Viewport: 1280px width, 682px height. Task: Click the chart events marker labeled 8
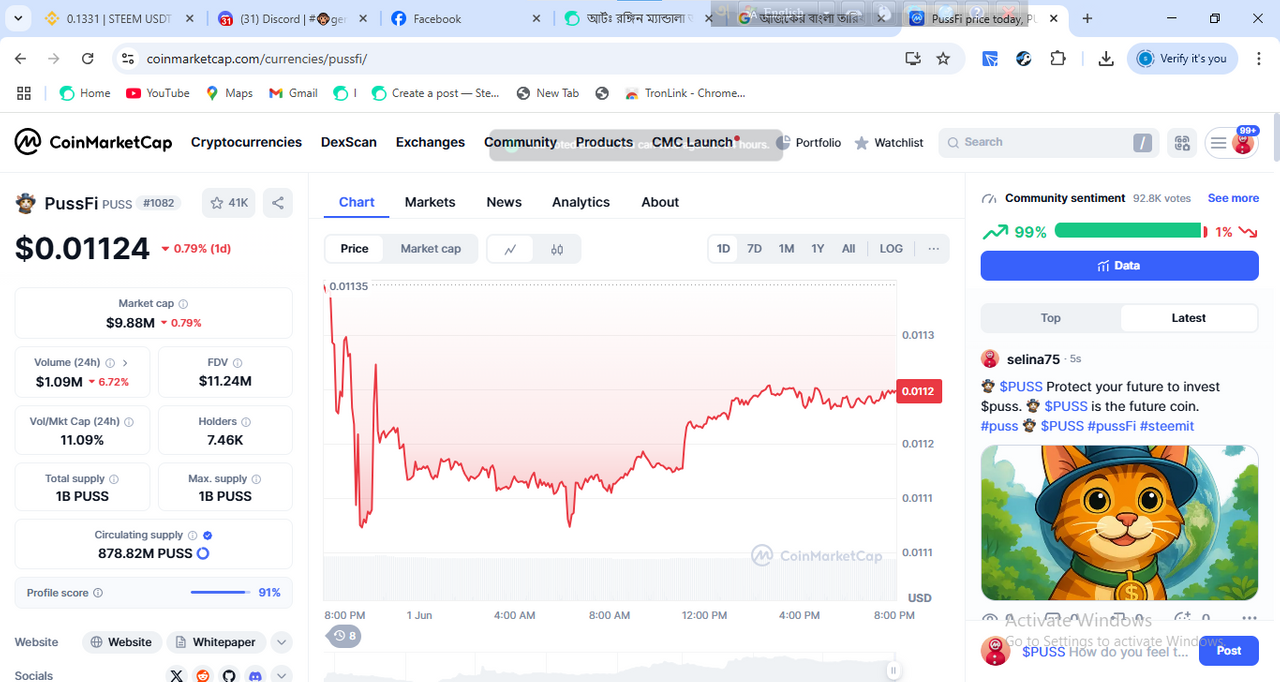coord(345,635)
